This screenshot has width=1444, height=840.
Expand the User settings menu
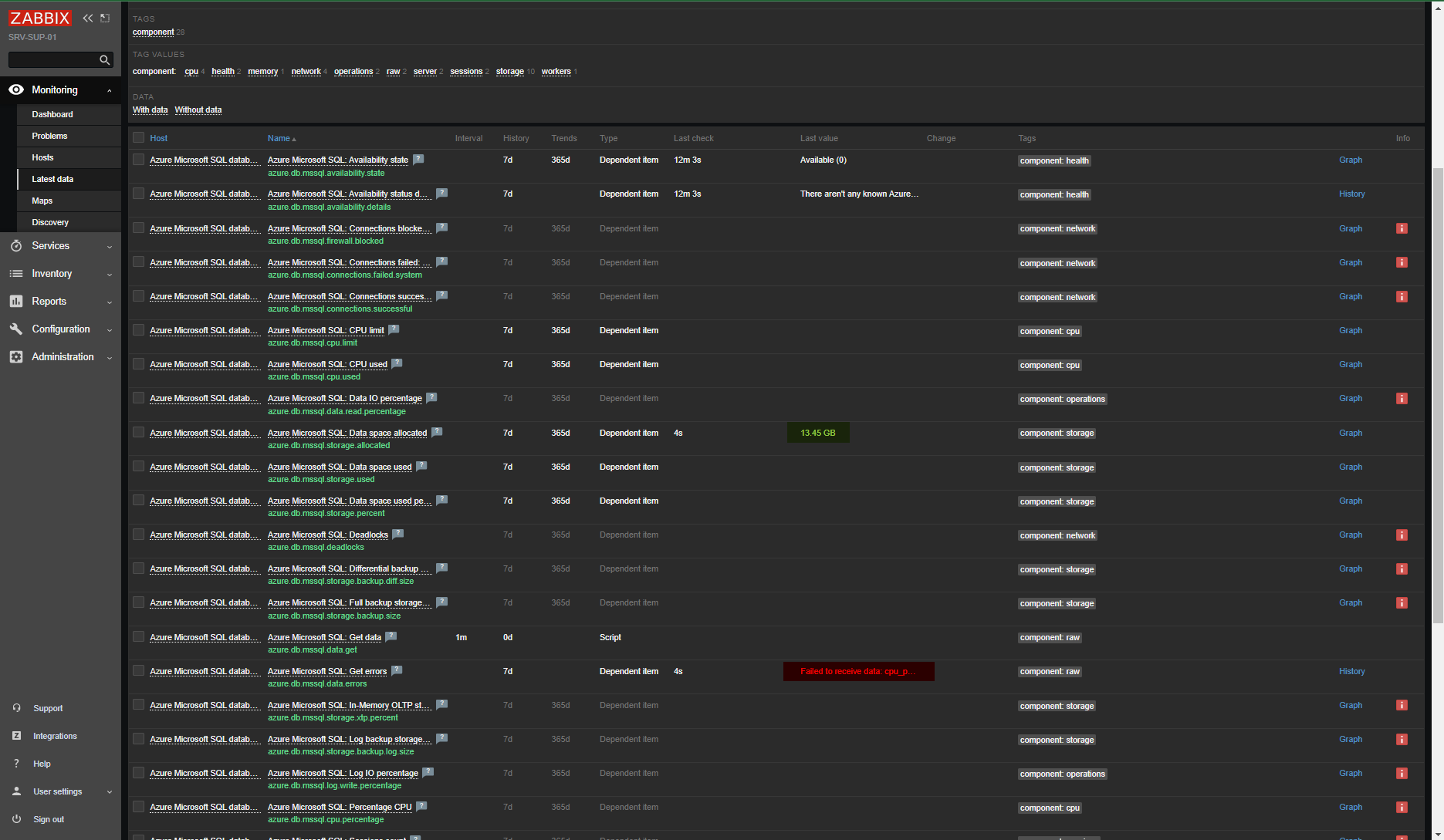coord(110,792)
